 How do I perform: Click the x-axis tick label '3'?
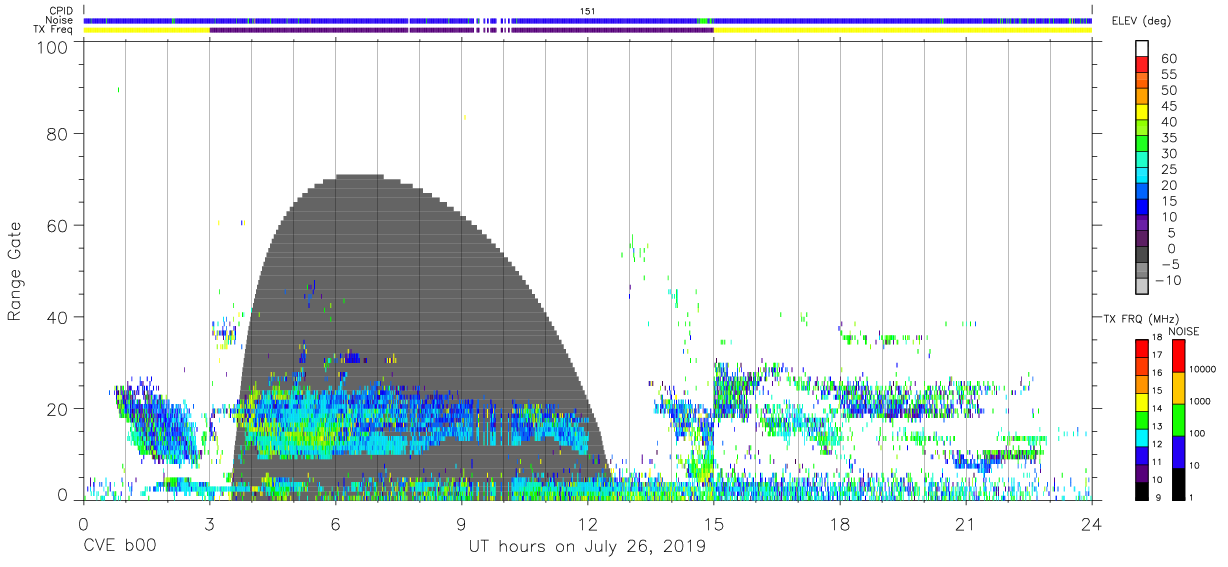[x=209, y=524]
